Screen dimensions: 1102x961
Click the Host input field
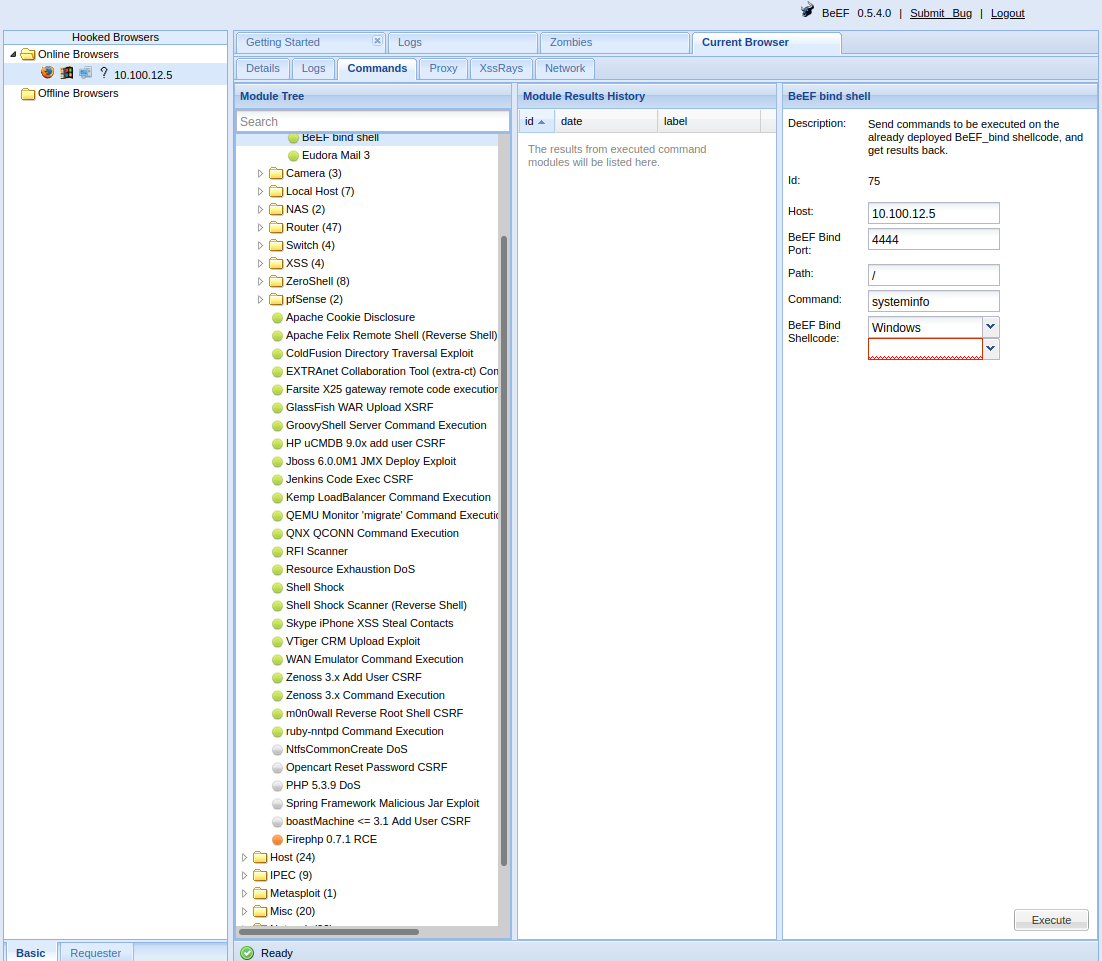coord(933,213)
